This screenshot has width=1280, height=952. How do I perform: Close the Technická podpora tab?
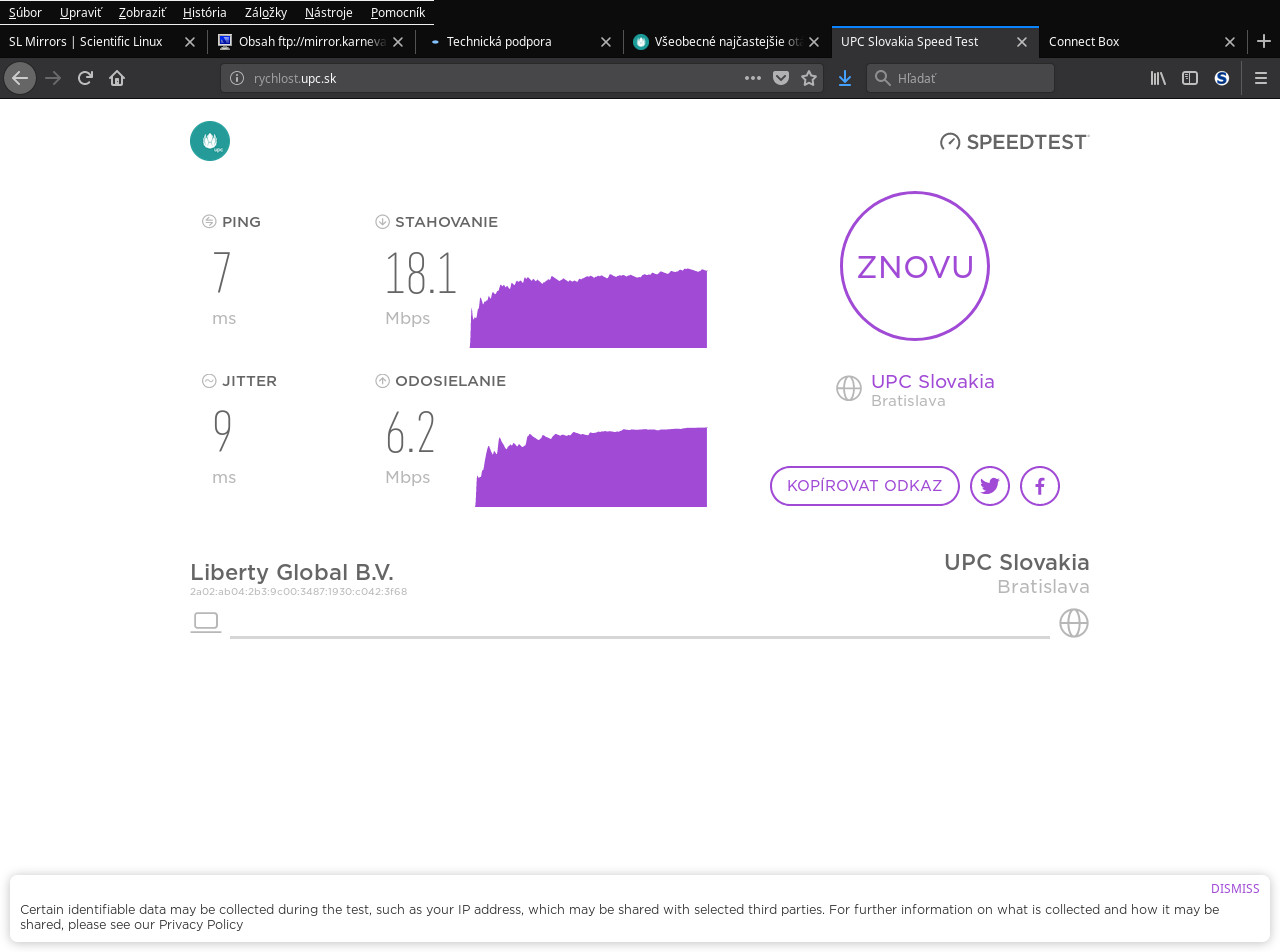click(x=606, y=42)
